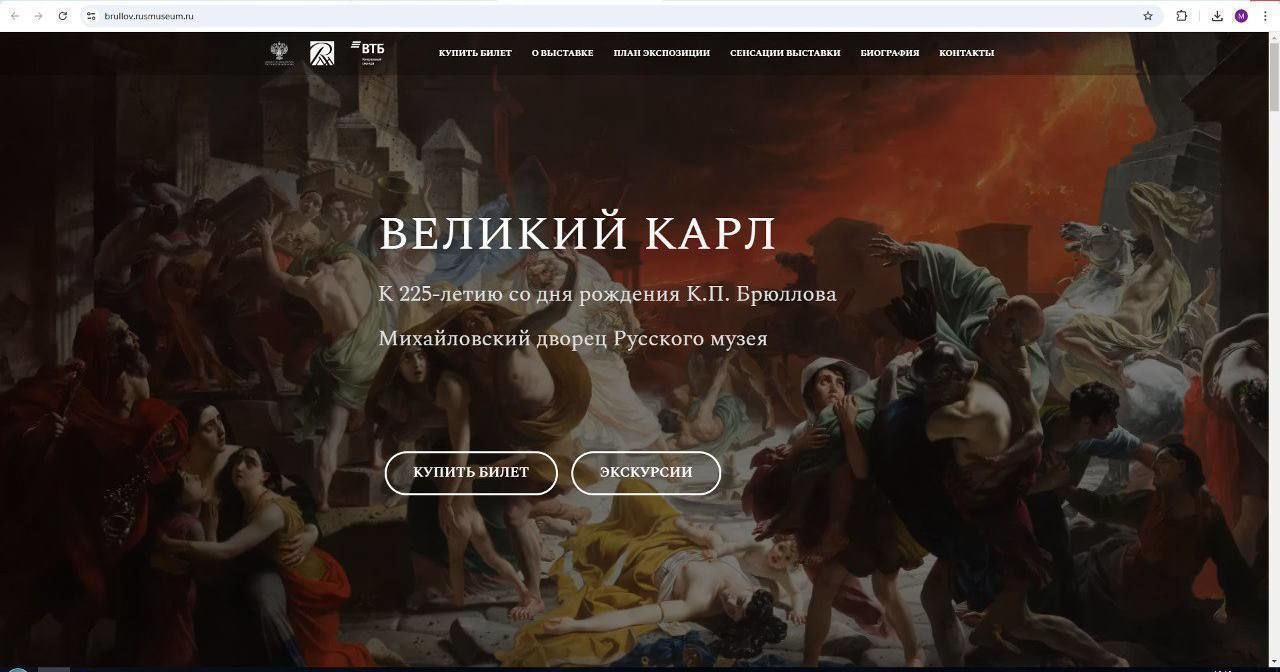Viewport: 1280px width, 672px height.
Task: Click the browser forward arrow
Action: point(38,16)
